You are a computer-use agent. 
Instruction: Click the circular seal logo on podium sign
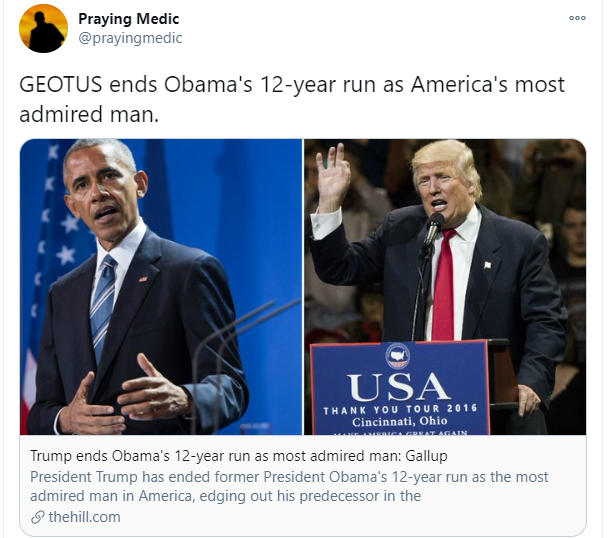398,356
